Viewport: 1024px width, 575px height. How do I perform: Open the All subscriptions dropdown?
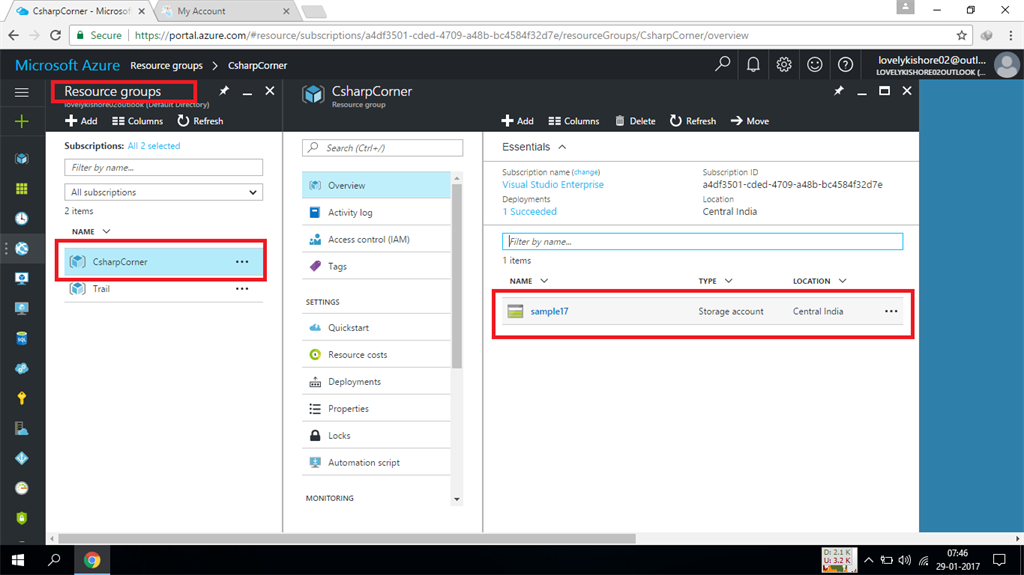[163, 192]
